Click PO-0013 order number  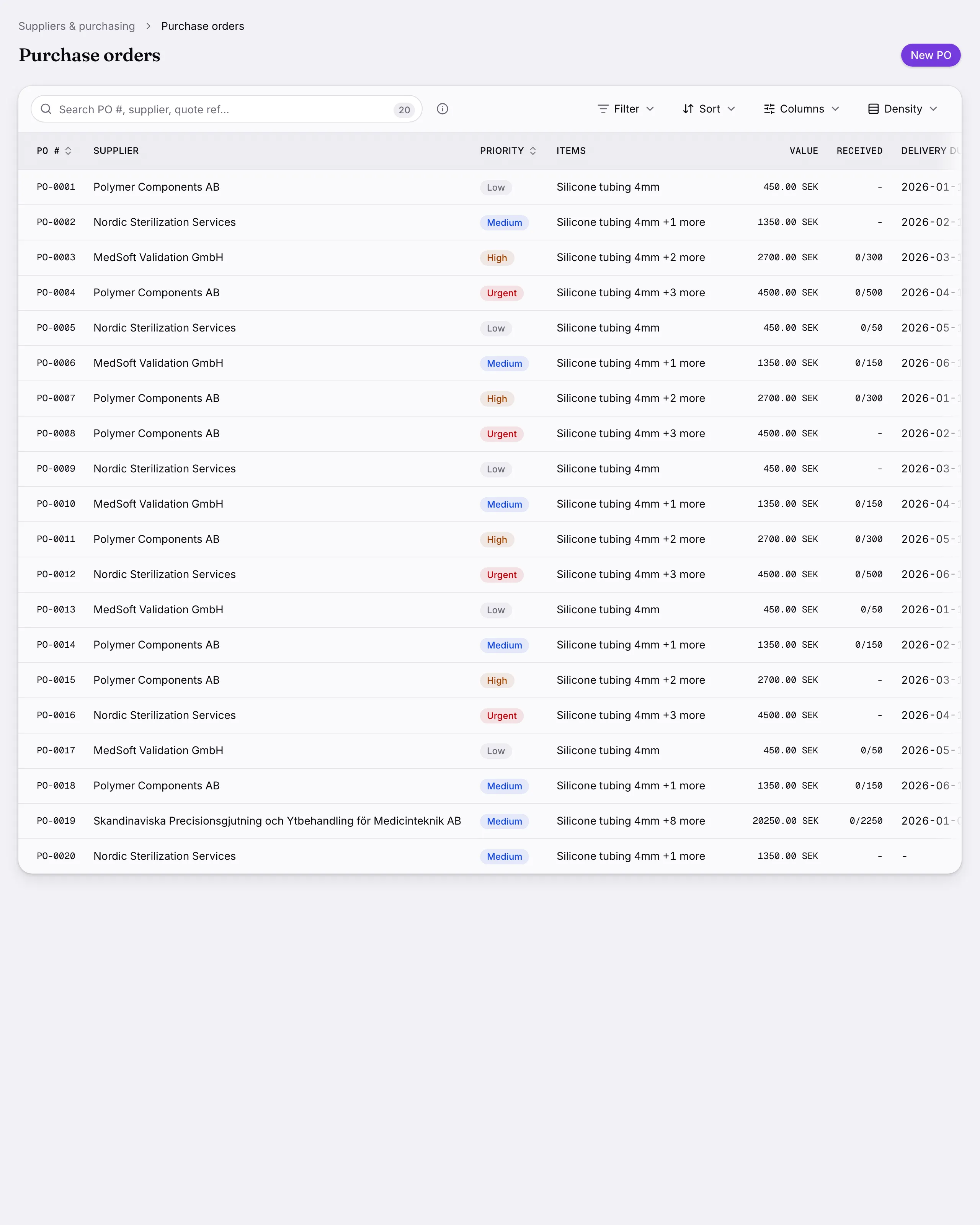[x=56, y=610]
